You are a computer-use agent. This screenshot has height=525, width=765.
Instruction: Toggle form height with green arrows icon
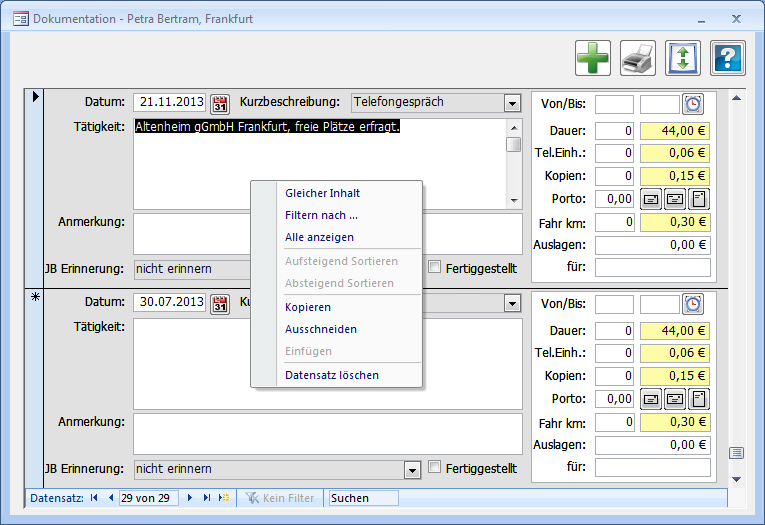point(683,58)
